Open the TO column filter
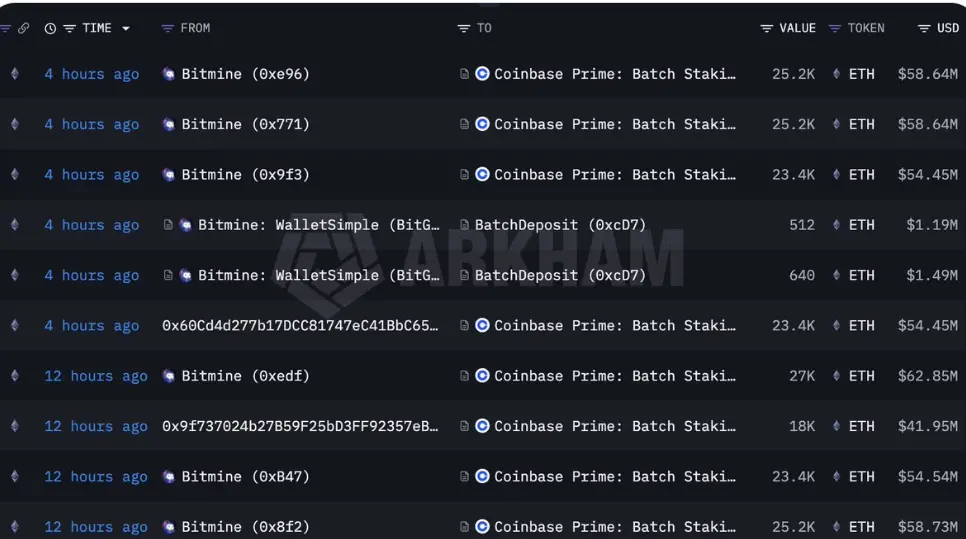 [463, 28]
